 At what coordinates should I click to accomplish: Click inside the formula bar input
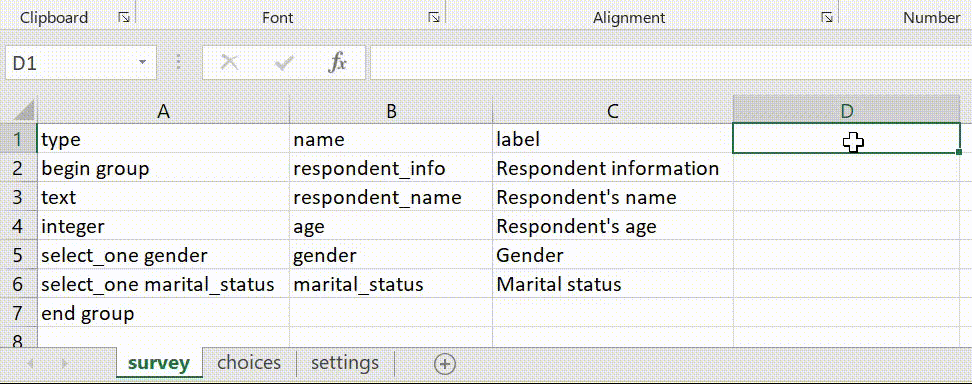pos(671,62)
